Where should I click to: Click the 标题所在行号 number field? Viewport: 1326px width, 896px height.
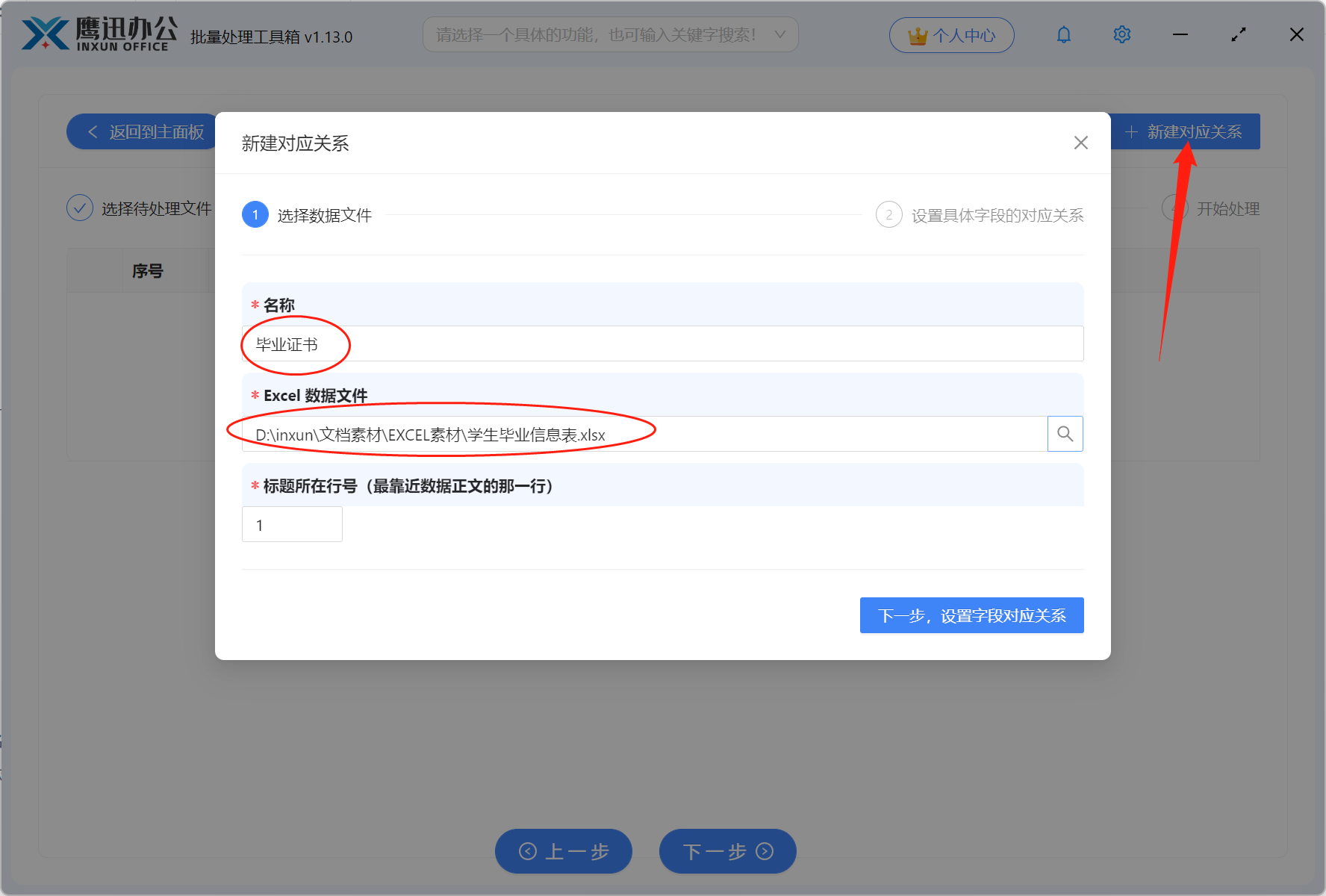(291, 524)
